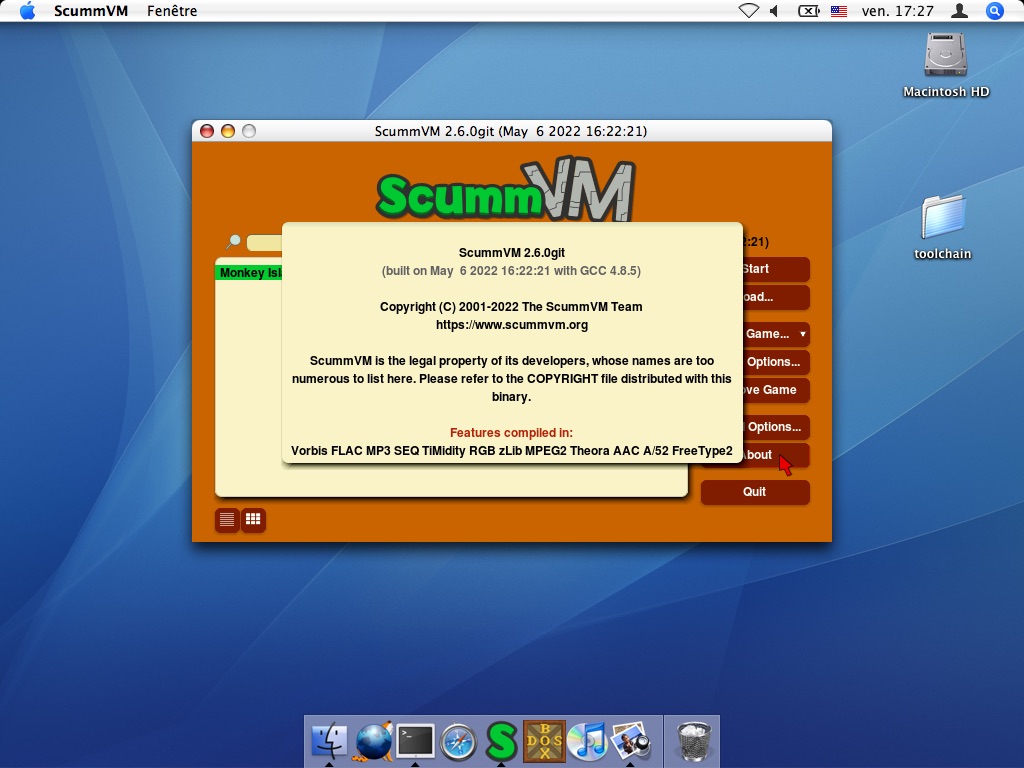Click the Remove Game button
Image resolution: width=1024 pixels, height=768 pixels.
click(775, 390)
